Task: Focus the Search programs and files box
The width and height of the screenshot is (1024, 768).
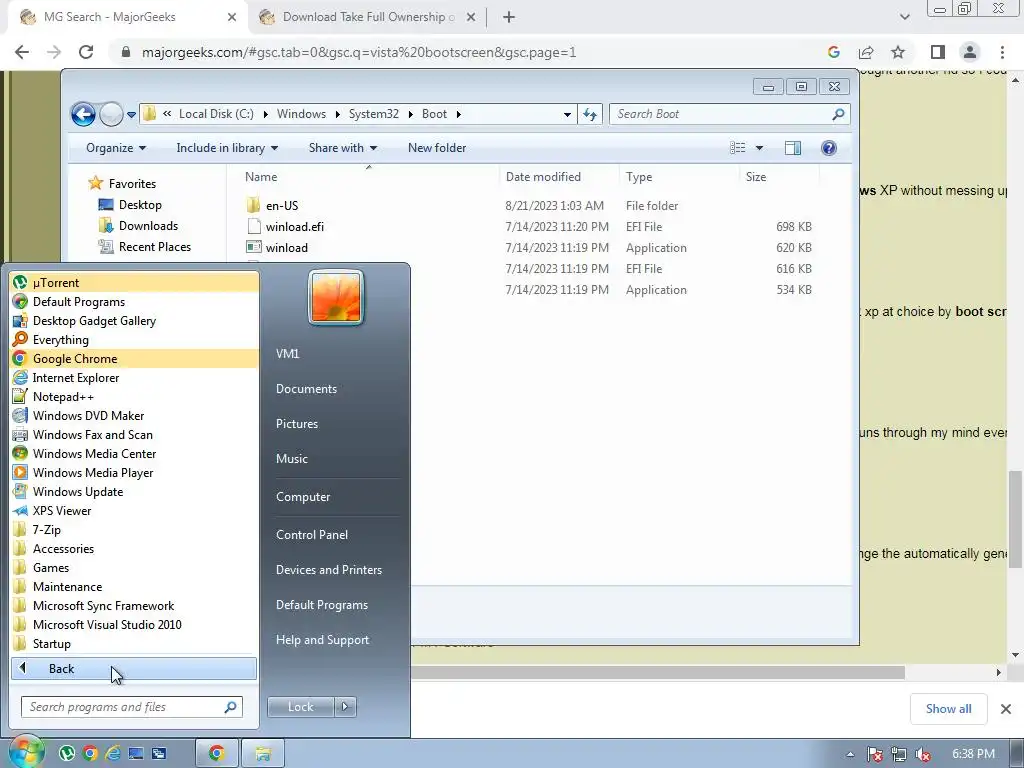Action: 132,707
